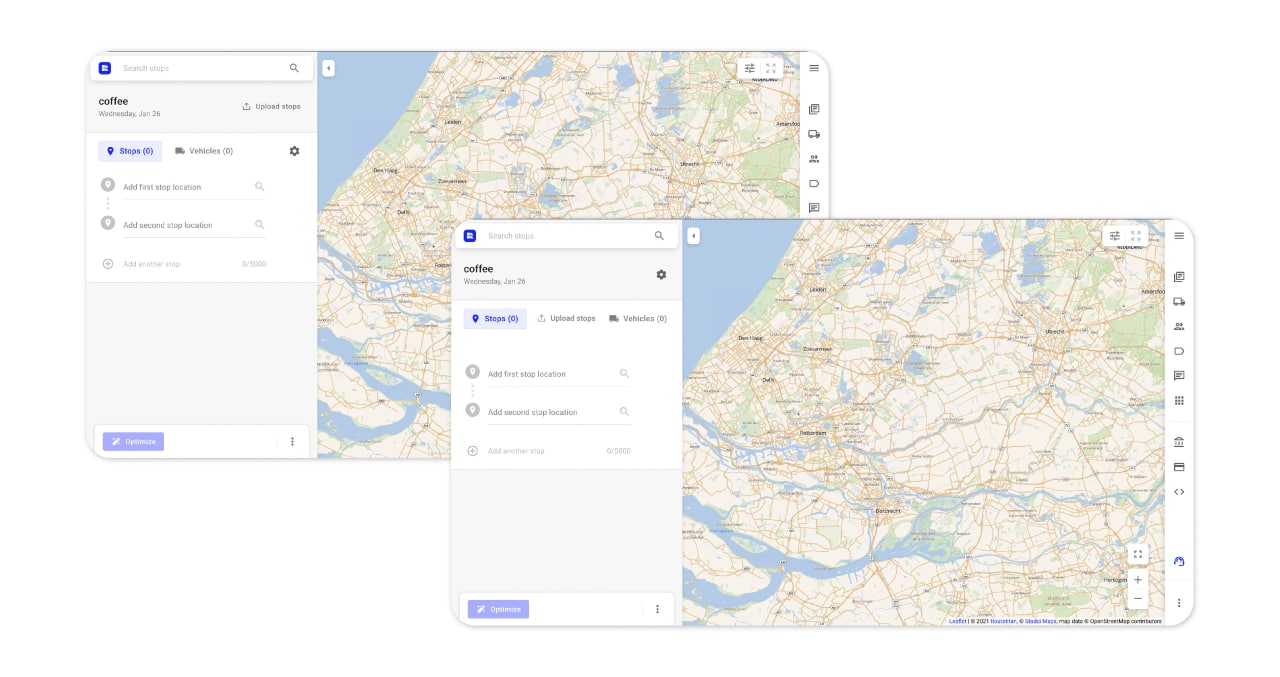Click collapse-map arrows icon in front window
Viewport: 1280px width, 677px height.
[x=1136, y=236]
